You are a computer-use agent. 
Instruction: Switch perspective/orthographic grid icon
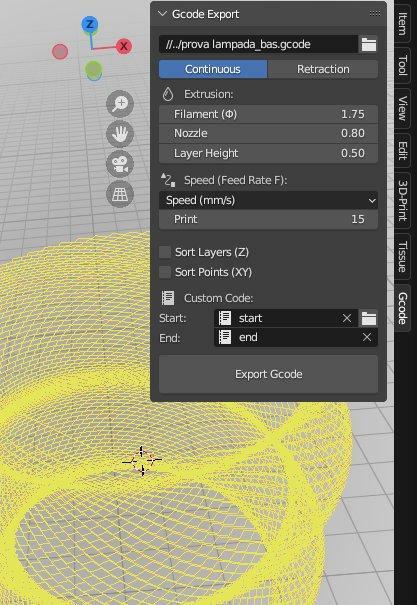(x=120, y=194)
